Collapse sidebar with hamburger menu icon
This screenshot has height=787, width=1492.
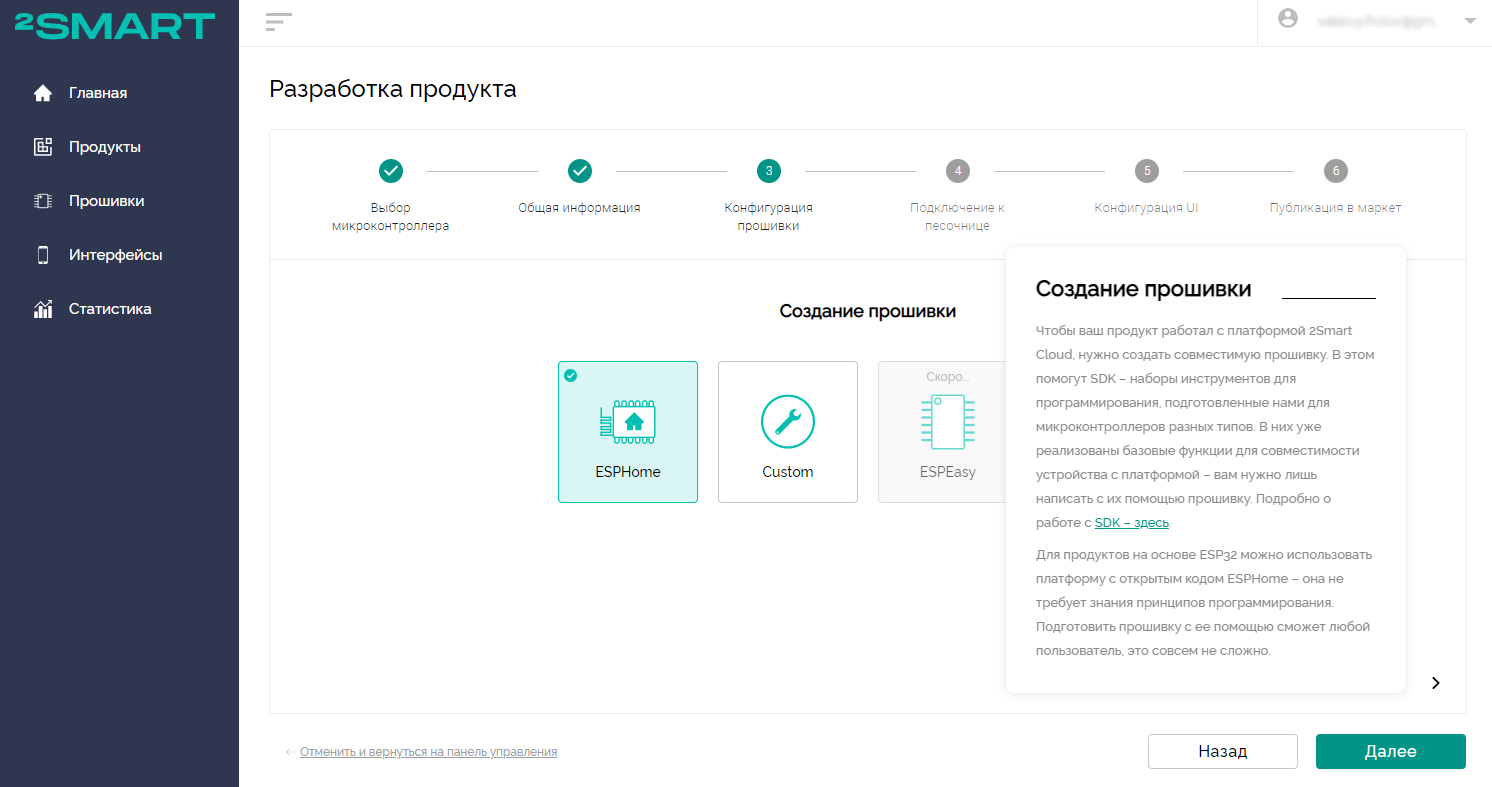(279, 22)
